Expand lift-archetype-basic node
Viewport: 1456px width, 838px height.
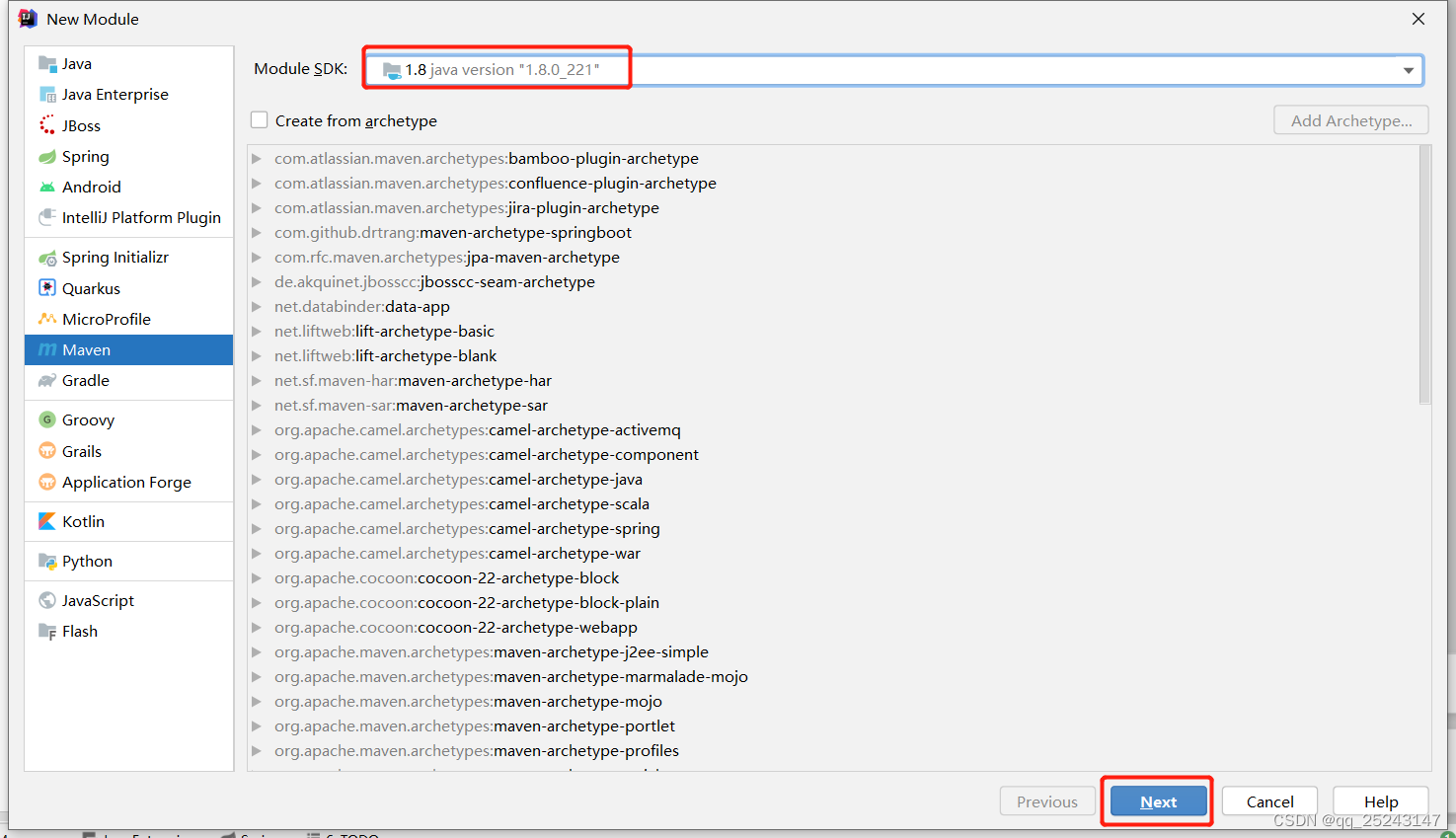[x=257, y=331]
